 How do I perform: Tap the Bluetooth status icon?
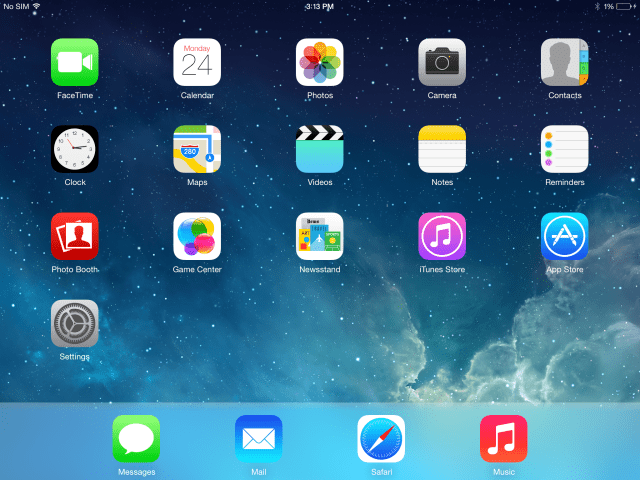pyautogui.click(x=597, y=6)
